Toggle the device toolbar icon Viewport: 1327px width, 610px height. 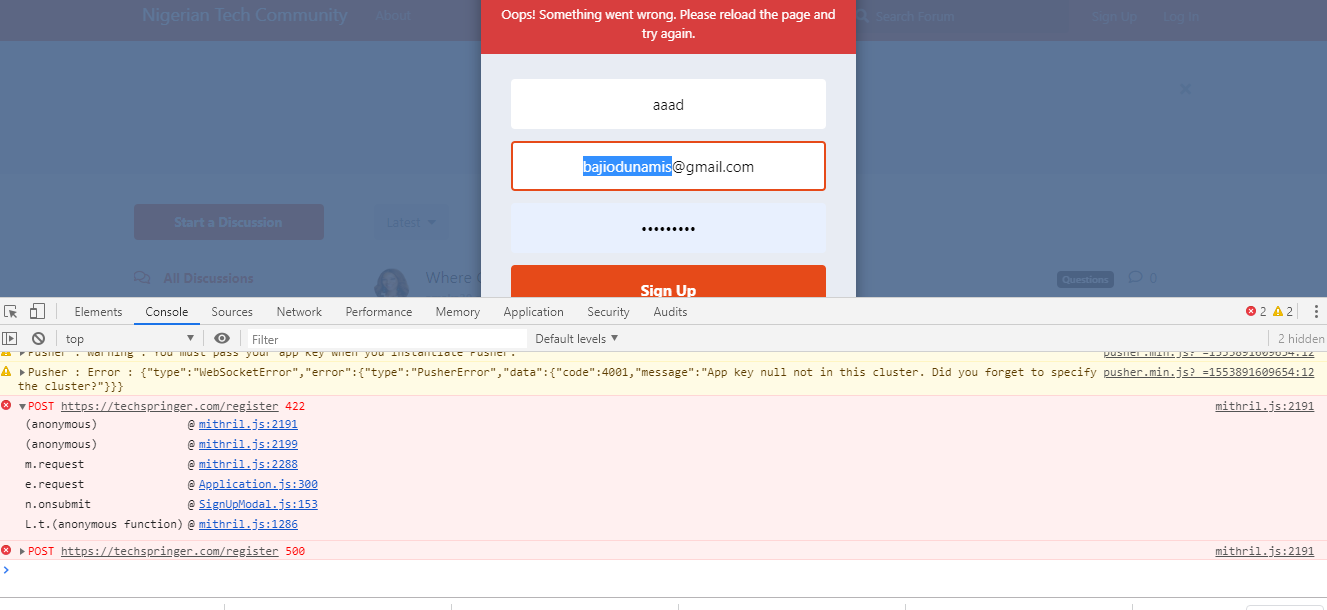(37, 312)
